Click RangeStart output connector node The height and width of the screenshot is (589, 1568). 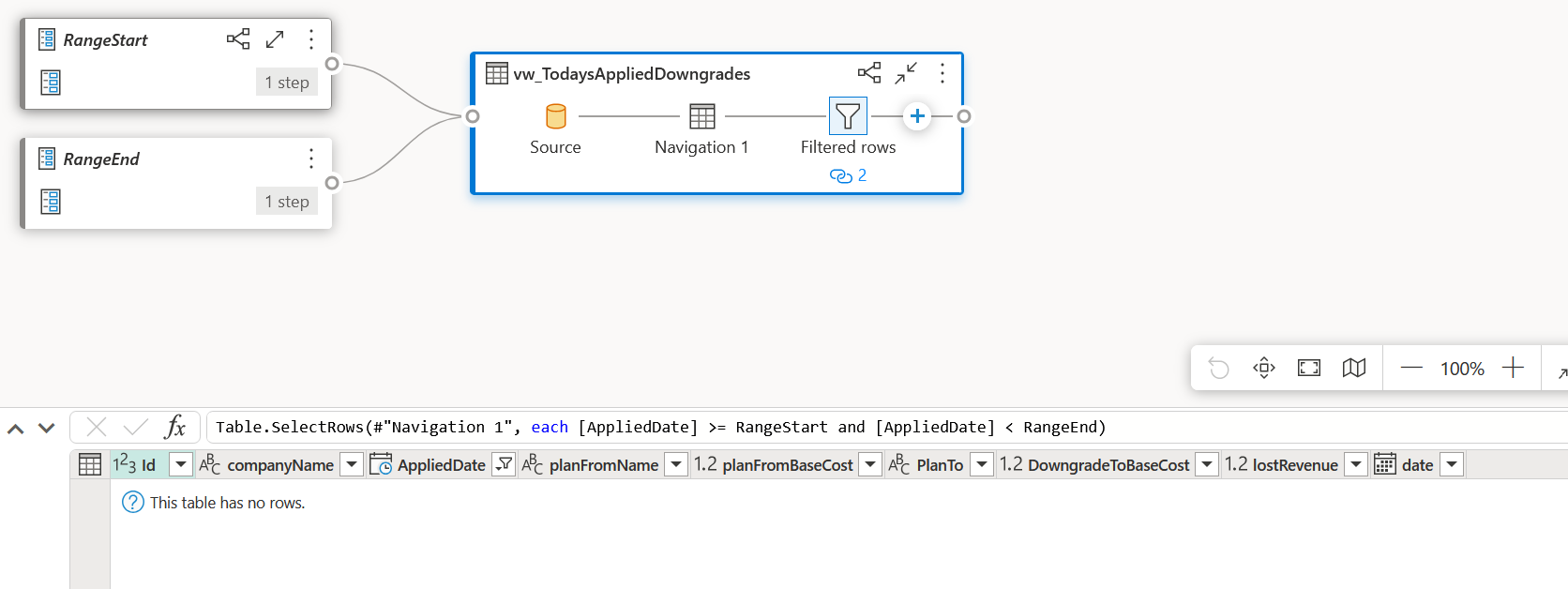(332, 64)
